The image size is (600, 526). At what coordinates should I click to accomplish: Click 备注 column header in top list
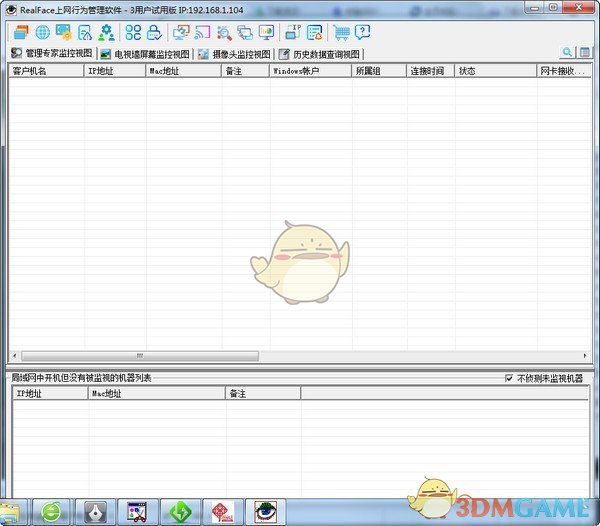[x=245, y=71]
